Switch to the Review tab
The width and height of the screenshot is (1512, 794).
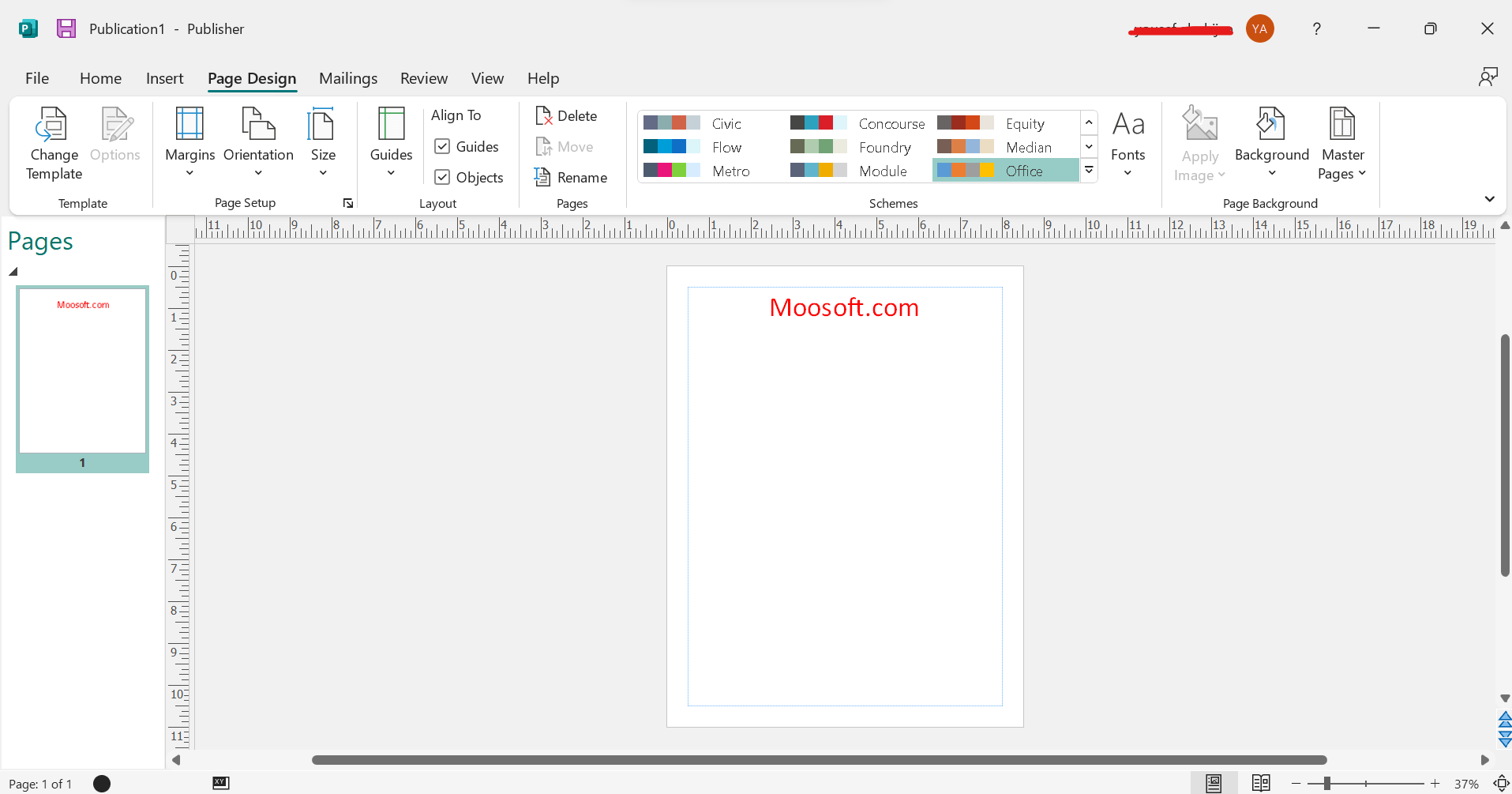click(423, 78)
